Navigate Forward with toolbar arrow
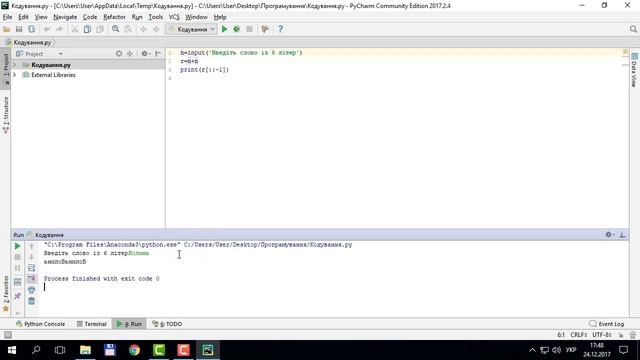This screenshot has width=640, height=360. coord(156,29)
